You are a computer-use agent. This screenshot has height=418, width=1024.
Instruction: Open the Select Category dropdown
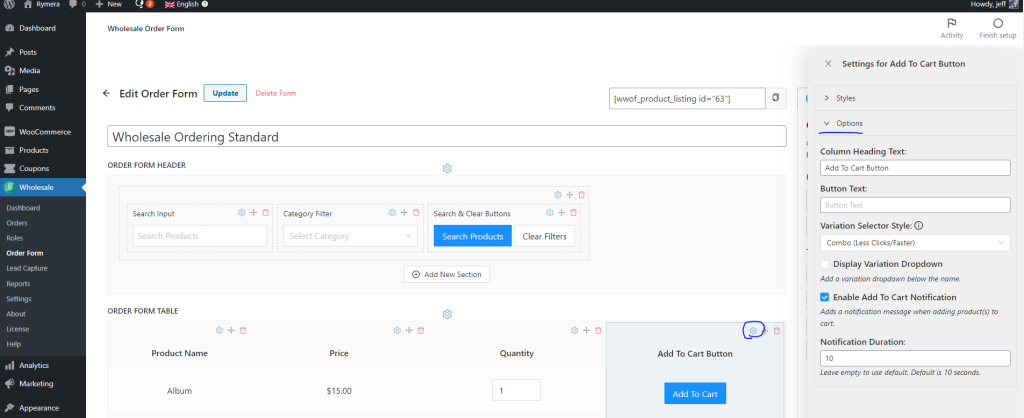(x=349, y=236)
